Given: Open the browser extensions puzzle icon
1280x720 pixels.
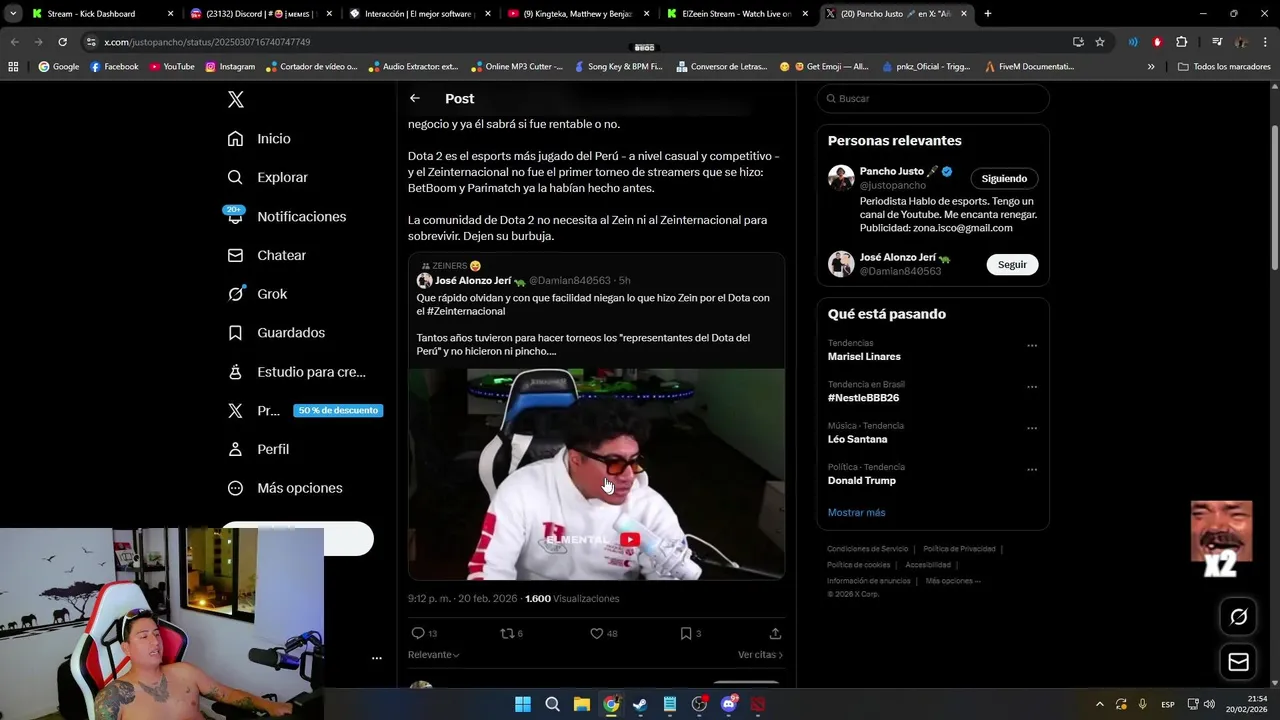Looking at the screenshot, I should pyautogui.click(x=1181, y=42).
